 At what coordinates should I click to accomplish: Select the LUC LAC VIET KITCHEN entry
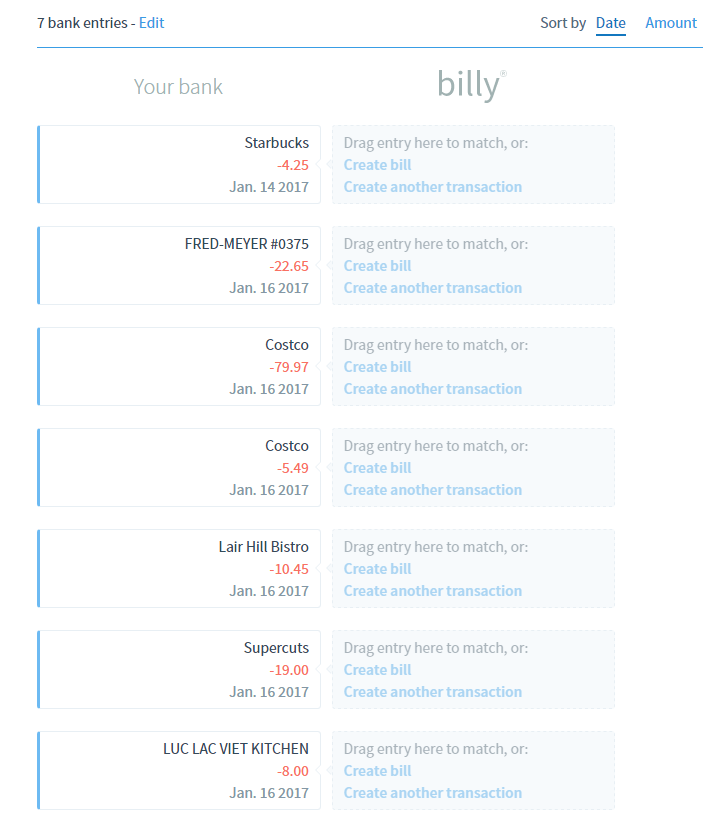[x=179, y=771]
